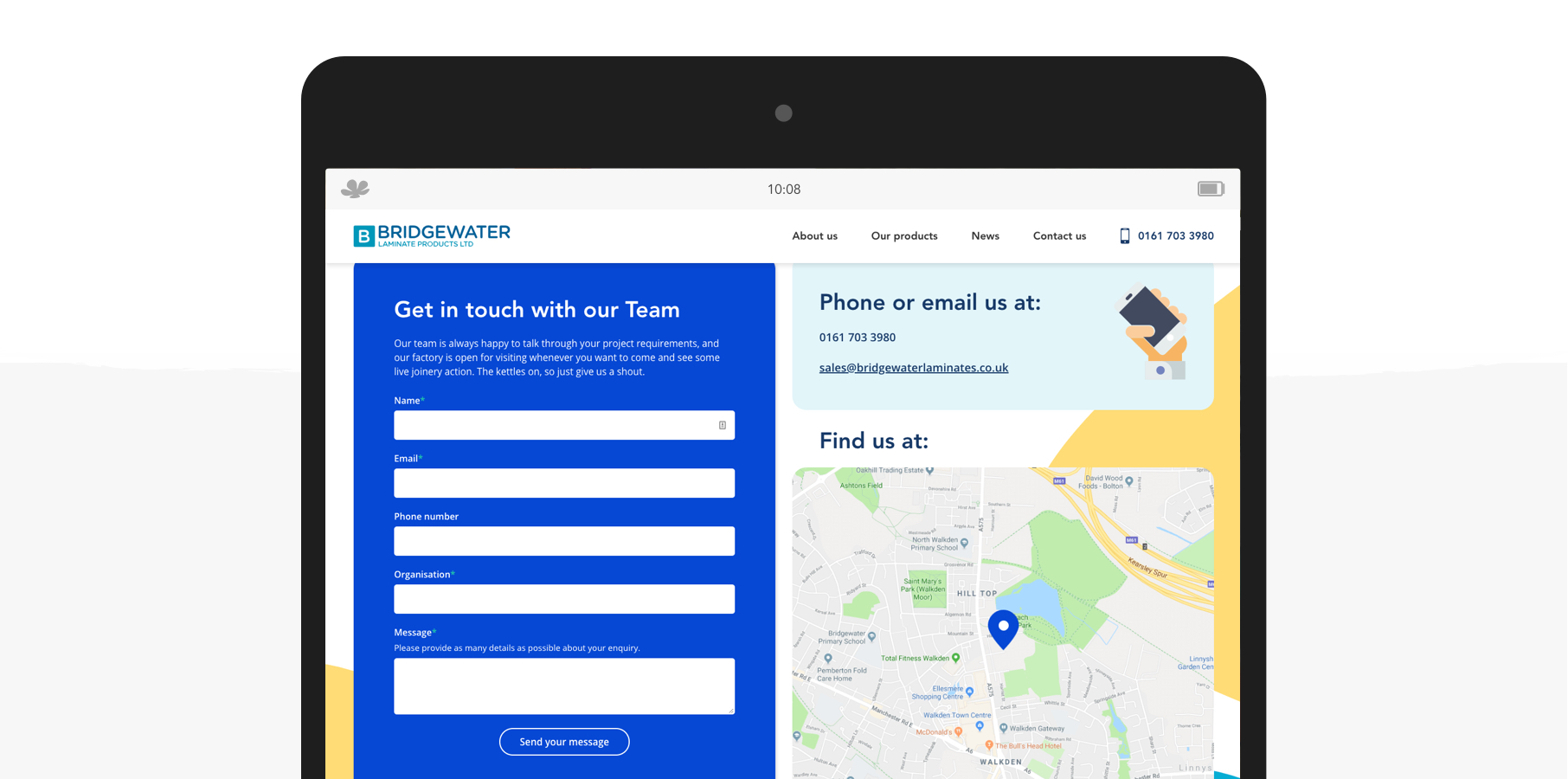Click Kearsley Spur road label on map
The height and width of the screenshot is (779, 1568).
point(1148,568)
